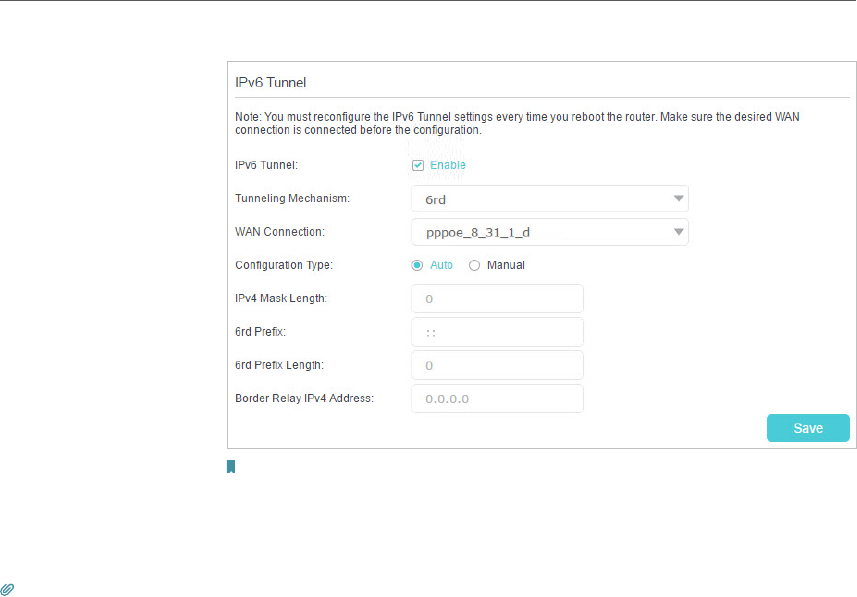Focus the IPv4 Mask Length field
The image size is (857, 597).
coord(497,299)
